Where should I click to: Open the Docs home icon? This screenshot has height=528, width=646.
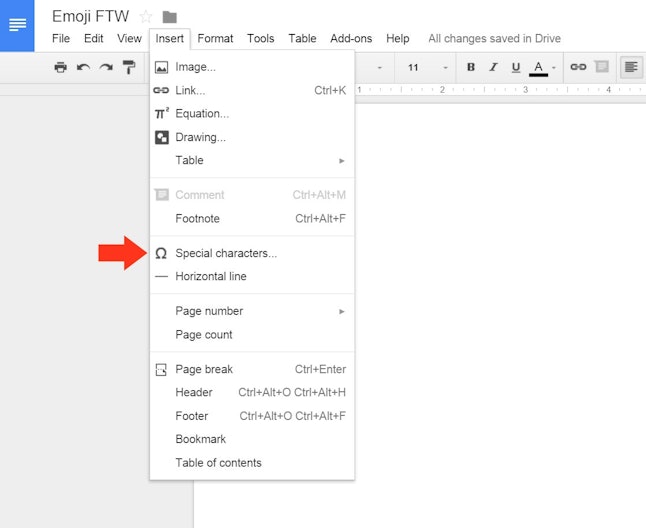coord(17,26)
